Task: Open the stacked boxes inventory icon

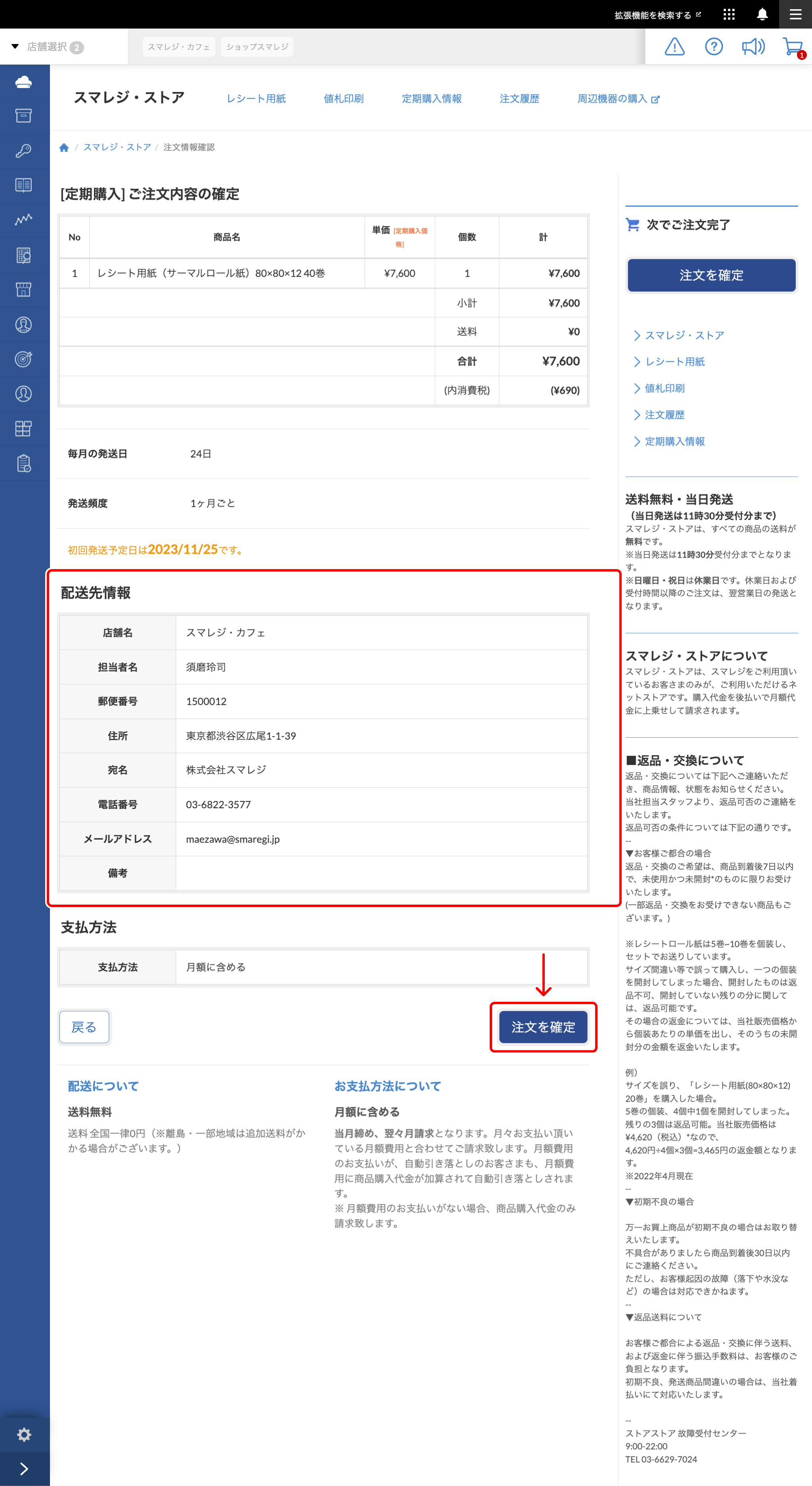Action: click(x=24, y=429)
